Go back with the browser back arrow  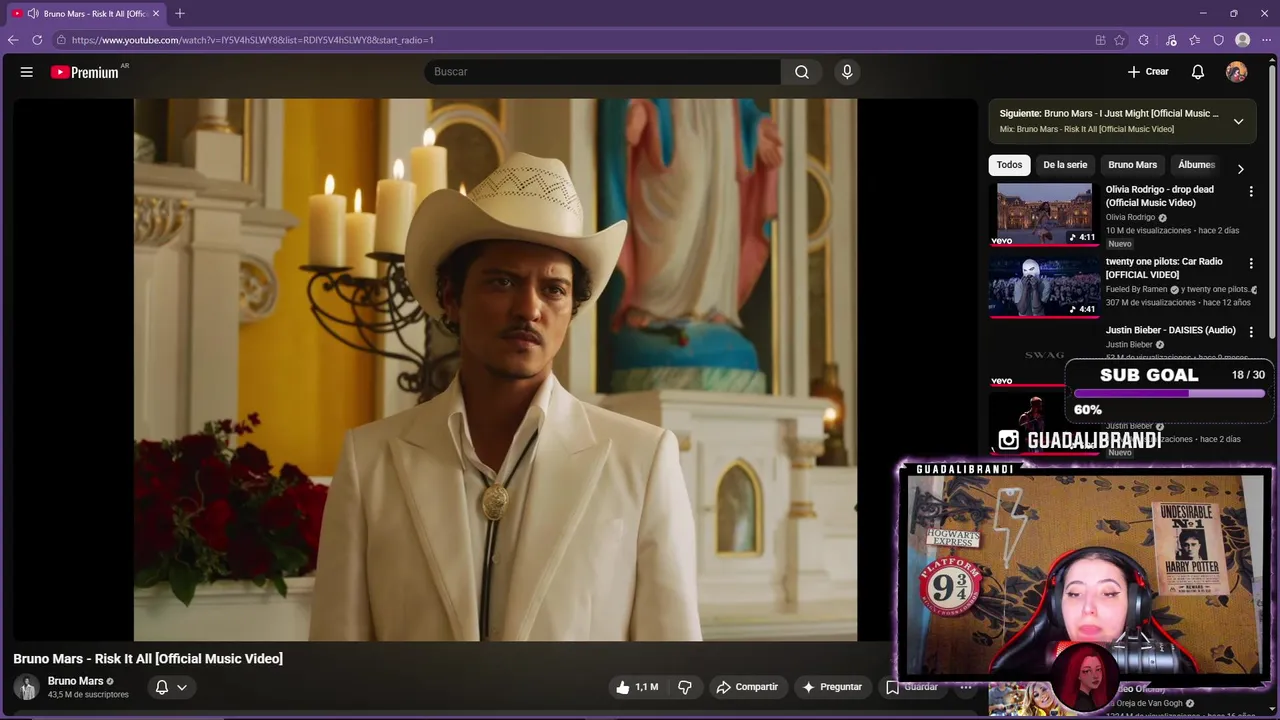click(x=13, y=40)
